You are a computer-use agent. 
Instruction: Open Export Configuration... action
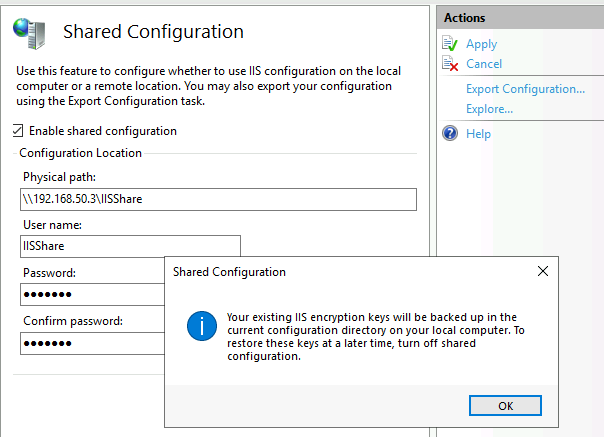point(525,89)
